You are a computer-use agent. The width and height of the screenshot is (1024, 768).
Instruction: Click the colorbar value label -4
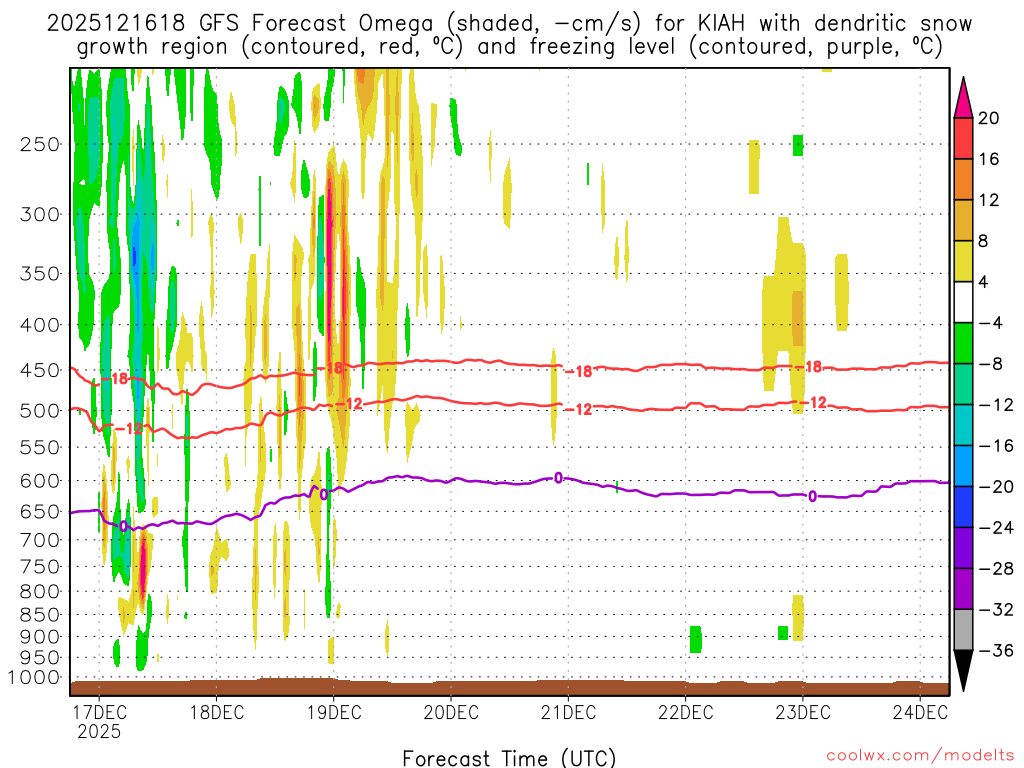991,323
